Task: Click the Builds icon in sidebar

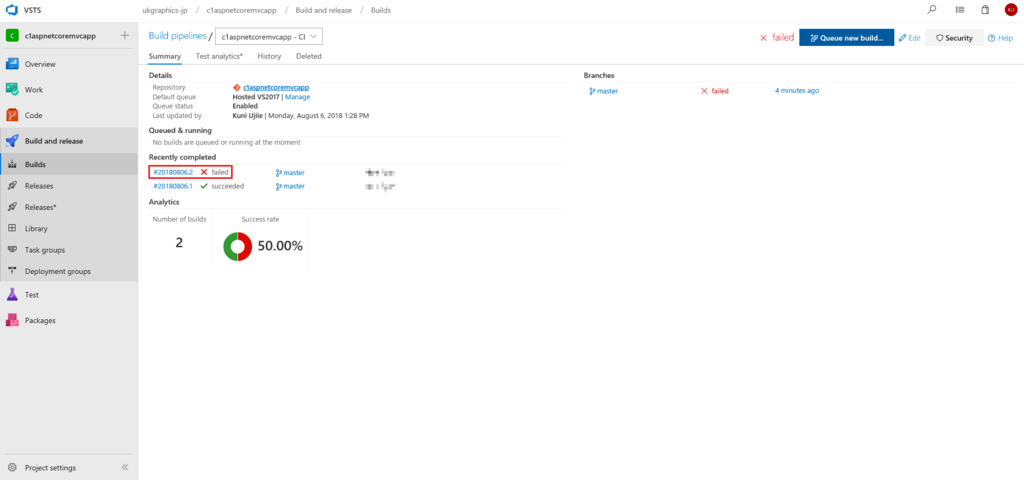Action: 12,165
